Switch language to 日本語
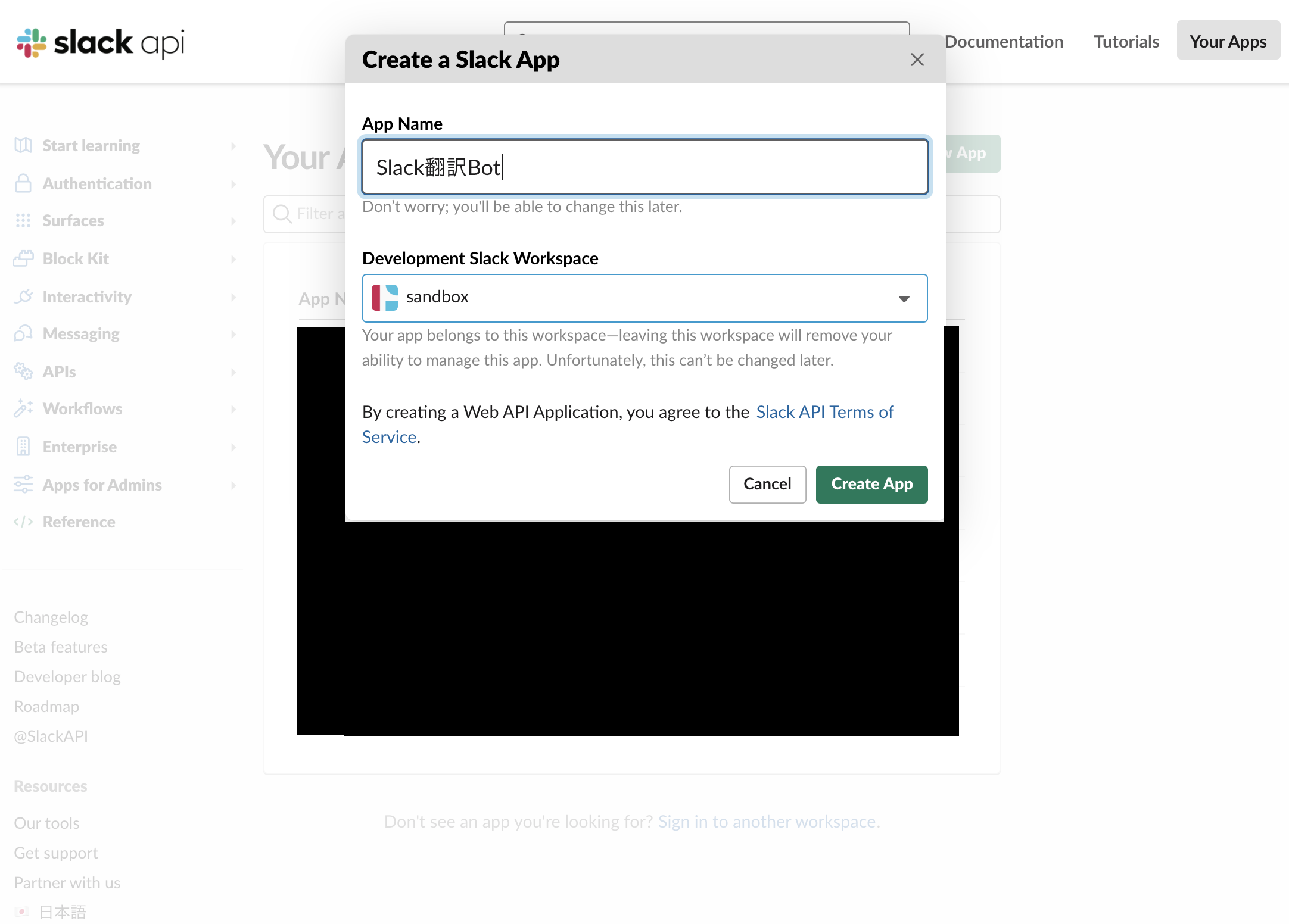The width and height of the screenshot is (1289, 924). [63, 911]
